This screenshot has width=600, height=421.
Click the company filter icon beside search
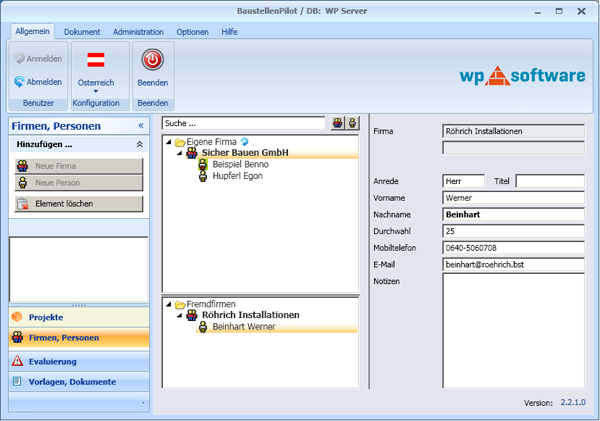point(338,123)
